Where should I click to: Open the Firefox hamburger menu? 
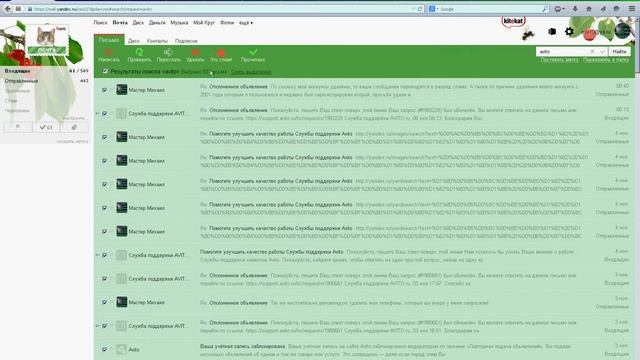(631, 9)
